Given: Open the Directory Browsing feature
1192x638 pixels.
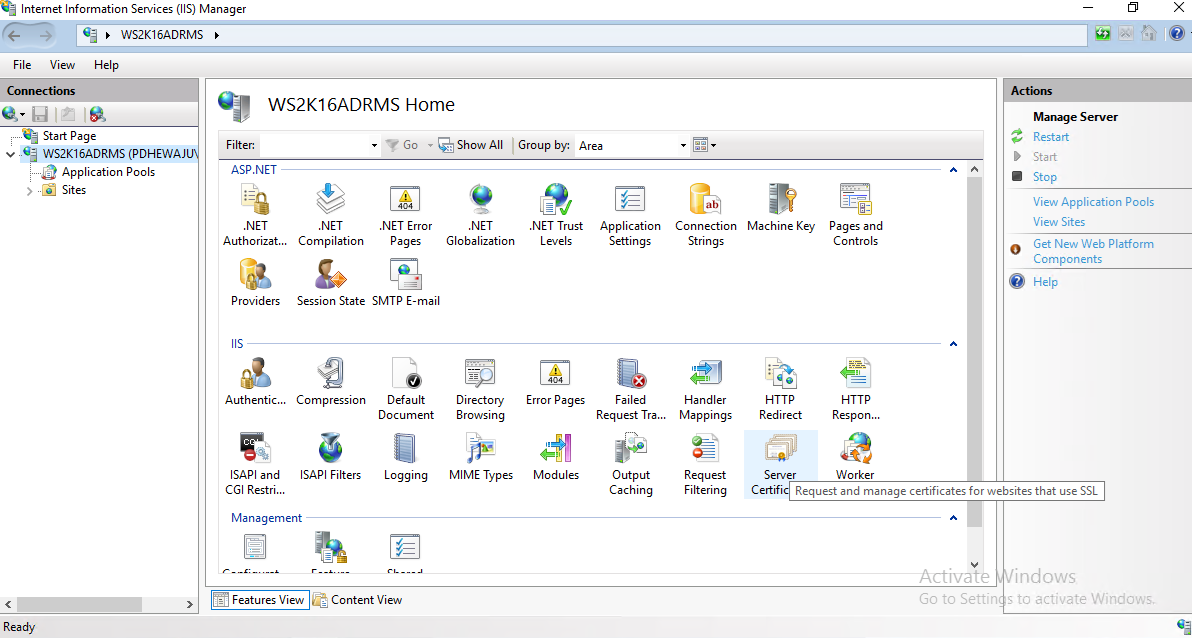Looking at the screenshot, I should [480, 389].
